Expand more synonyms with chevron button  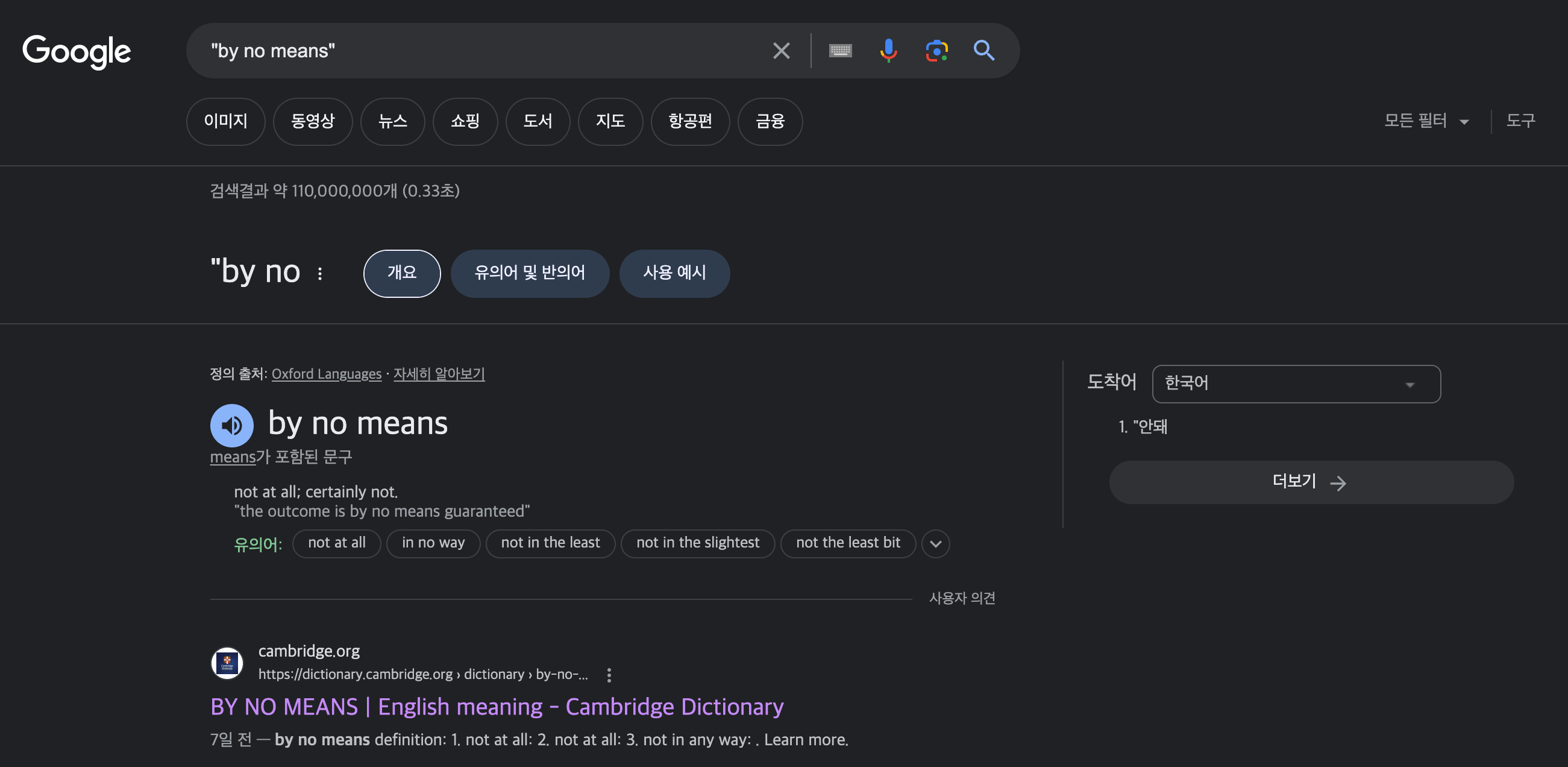[936, 543]
